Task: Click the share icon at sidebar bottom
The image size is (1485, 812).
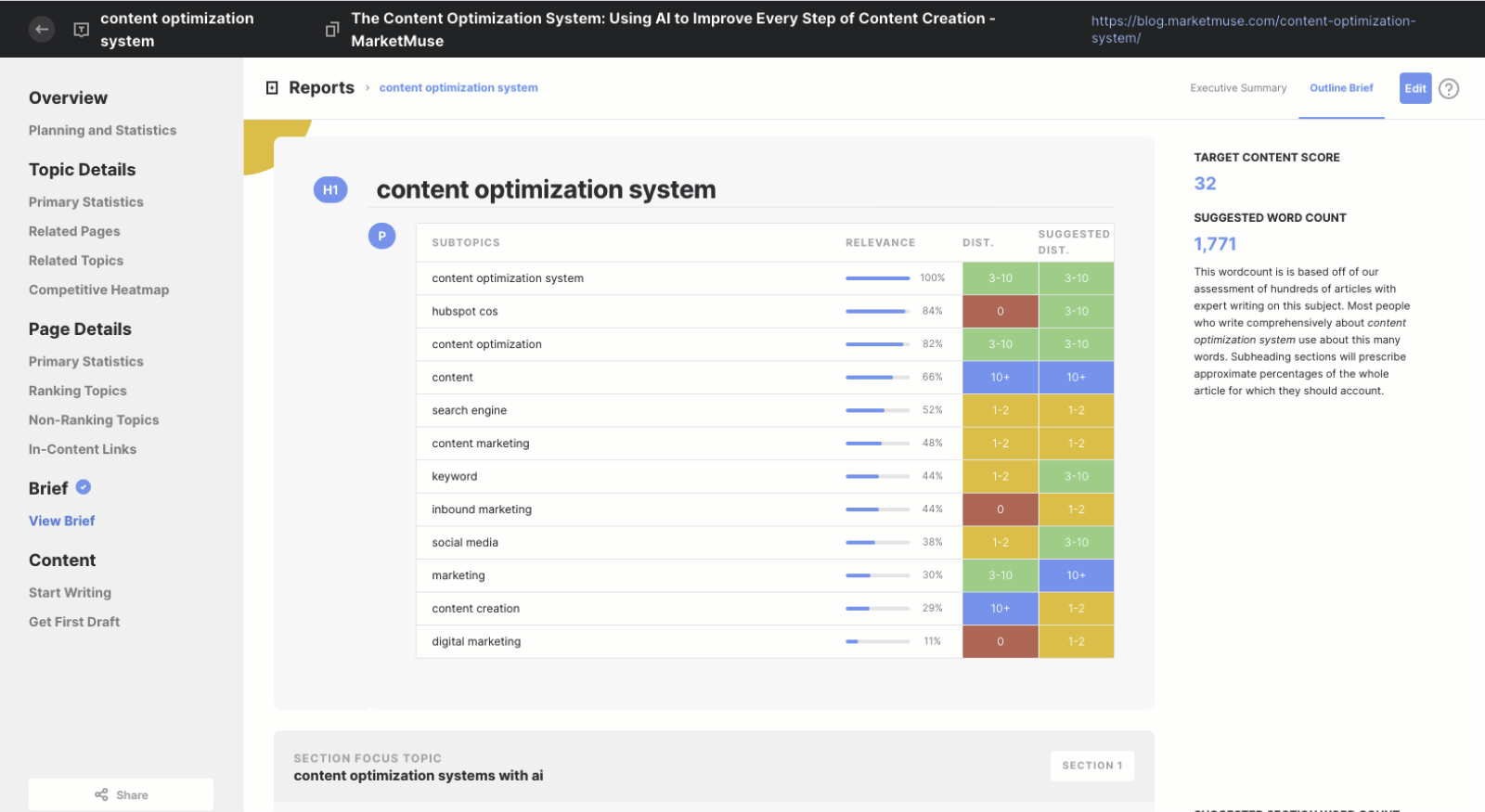Action: 101,794
